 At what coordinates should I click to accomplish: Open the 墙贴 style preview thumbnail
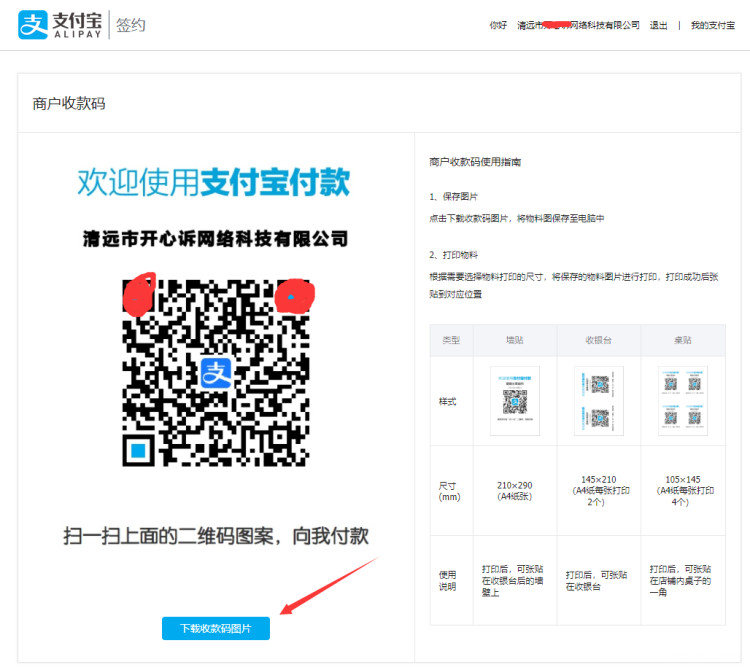pos(514,400)
